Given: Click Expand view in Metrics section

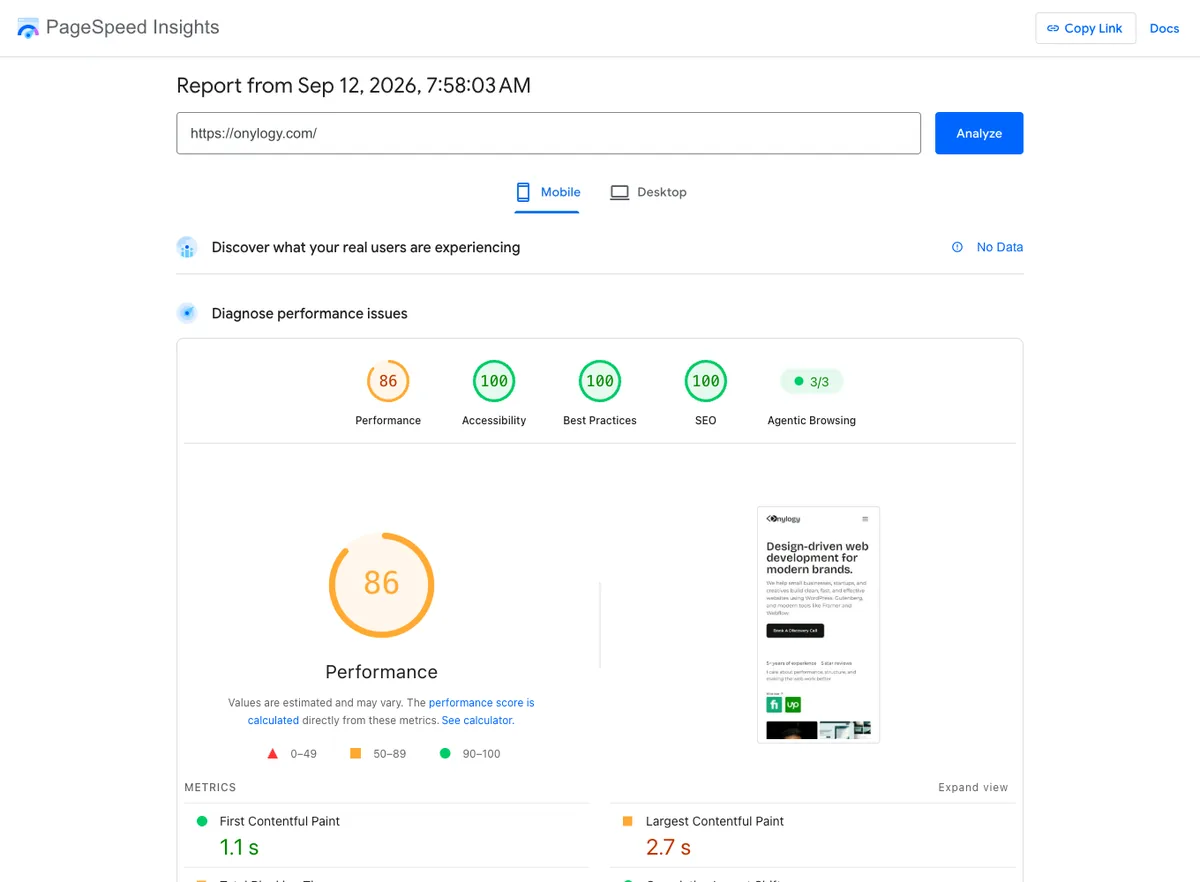Looking at the screenshot, I should tap(973, 787).
